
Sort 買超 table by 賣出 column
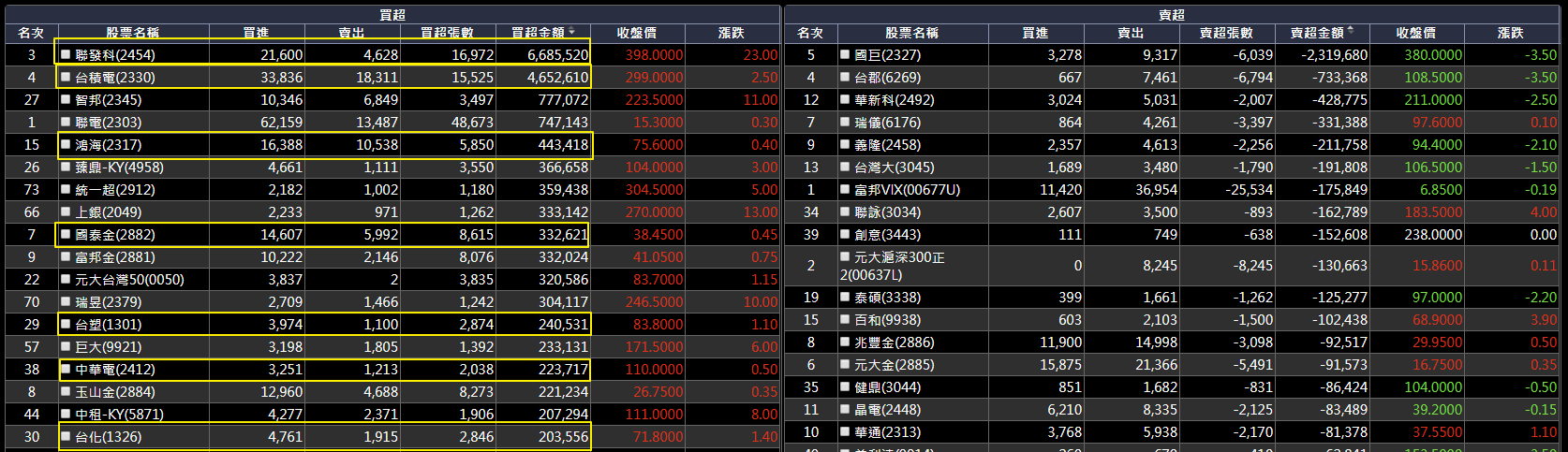coord(351,33)
